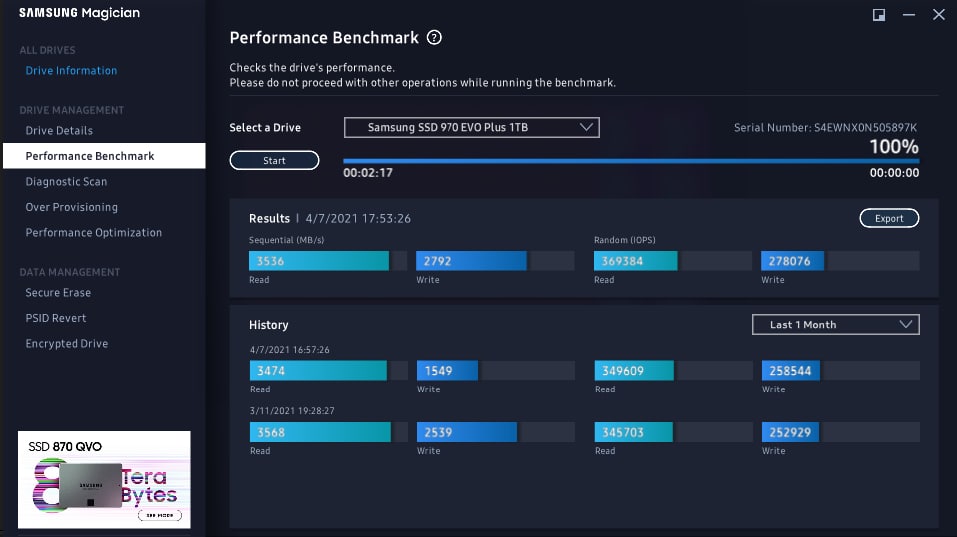
Task: Expand the Last 1 Month history filter
Action: (x=836, y=325)
